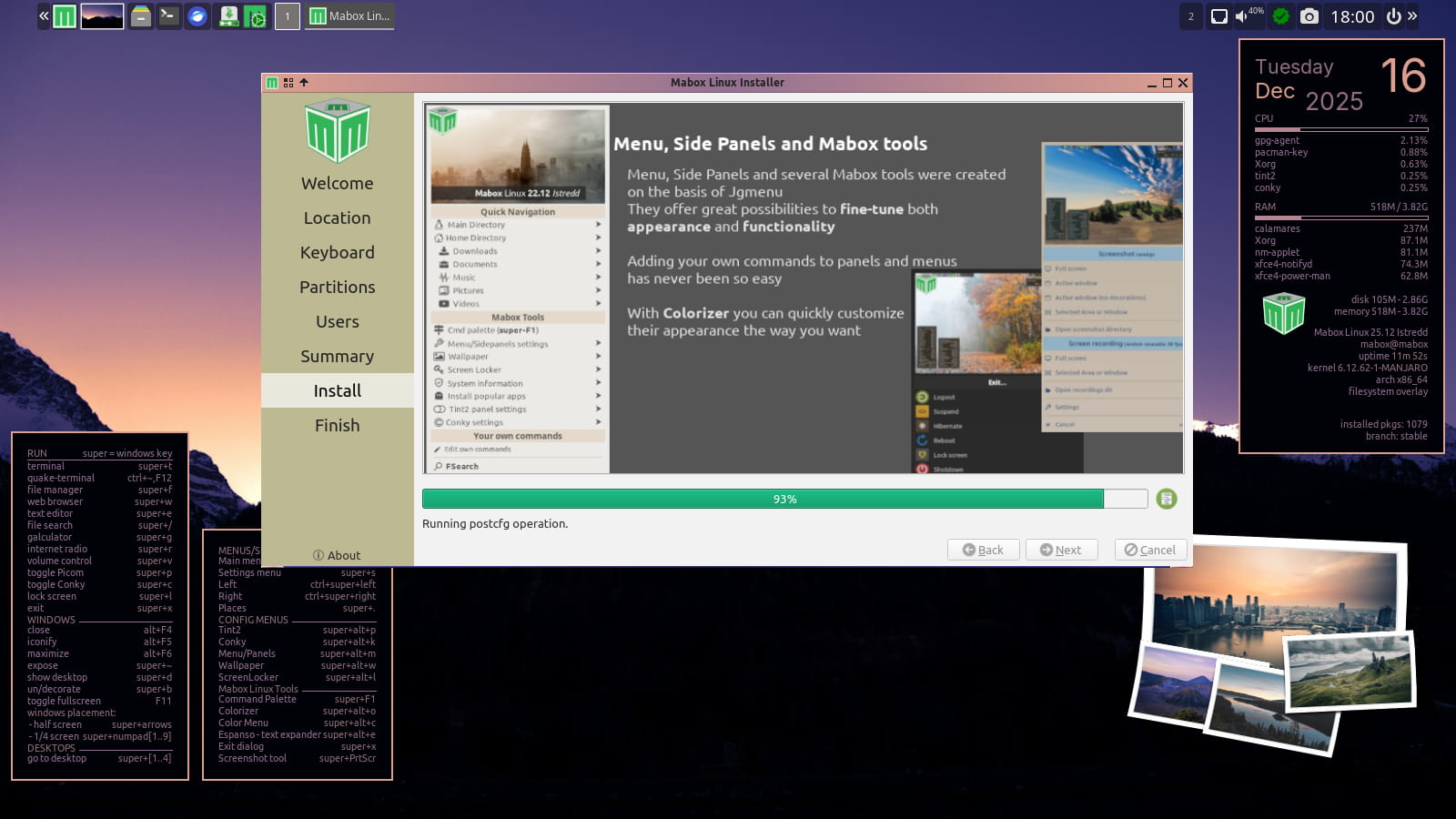Select Mabox Linux Installer taskbar entry
The image size is (1456, 819).
pyautogui.click(x=349, y=16)
